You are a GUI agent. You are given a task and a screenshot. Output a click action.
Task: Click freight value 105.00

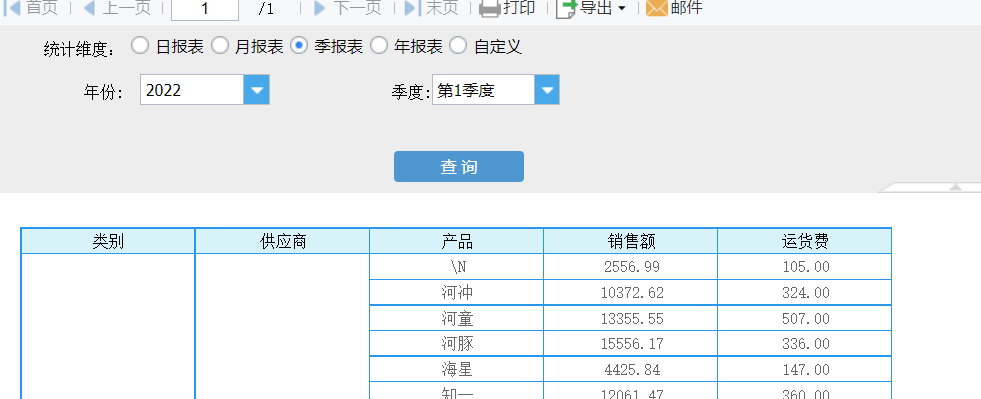[806, 267]
